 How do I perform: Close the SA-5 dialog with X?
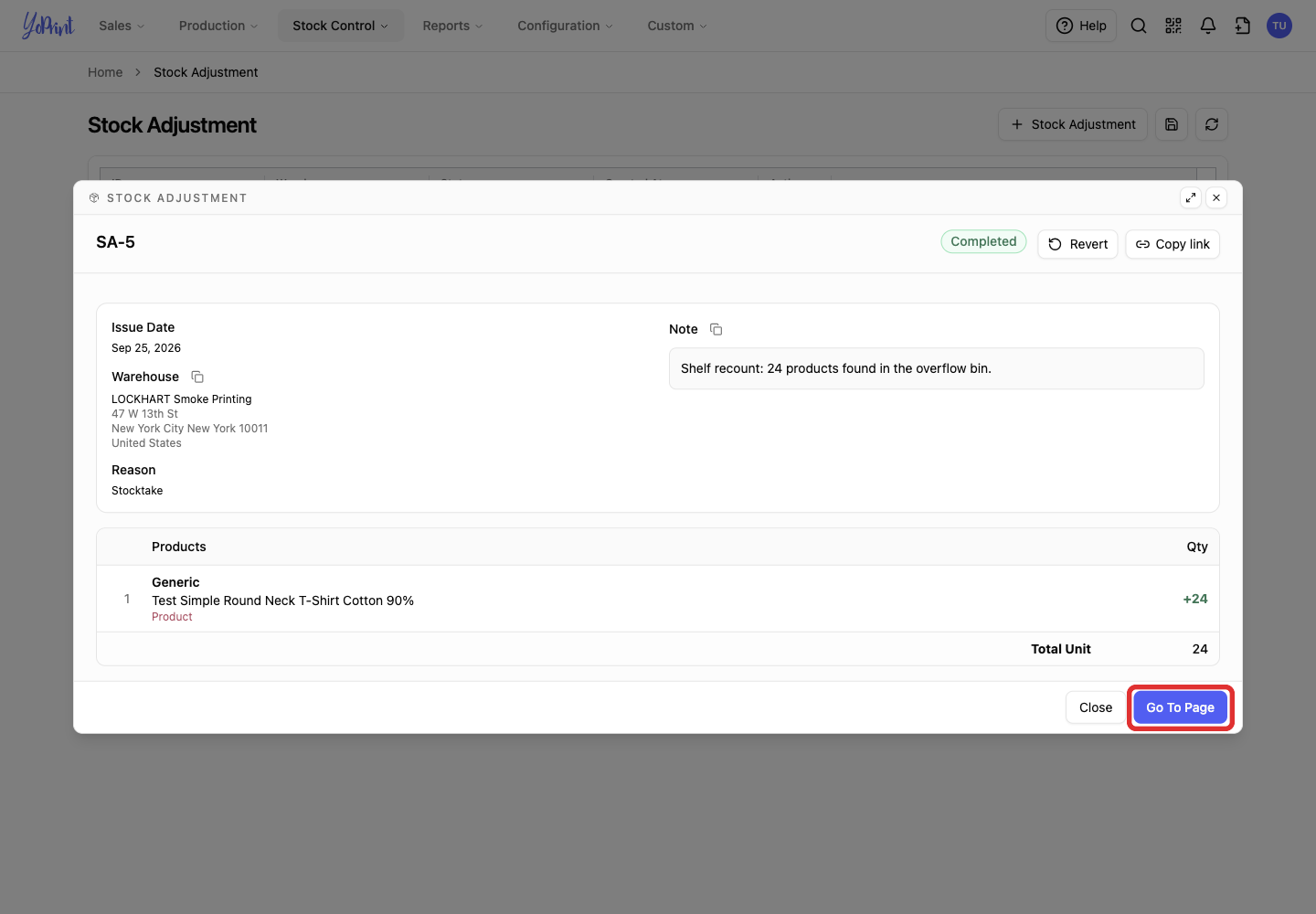(1216, 197)
